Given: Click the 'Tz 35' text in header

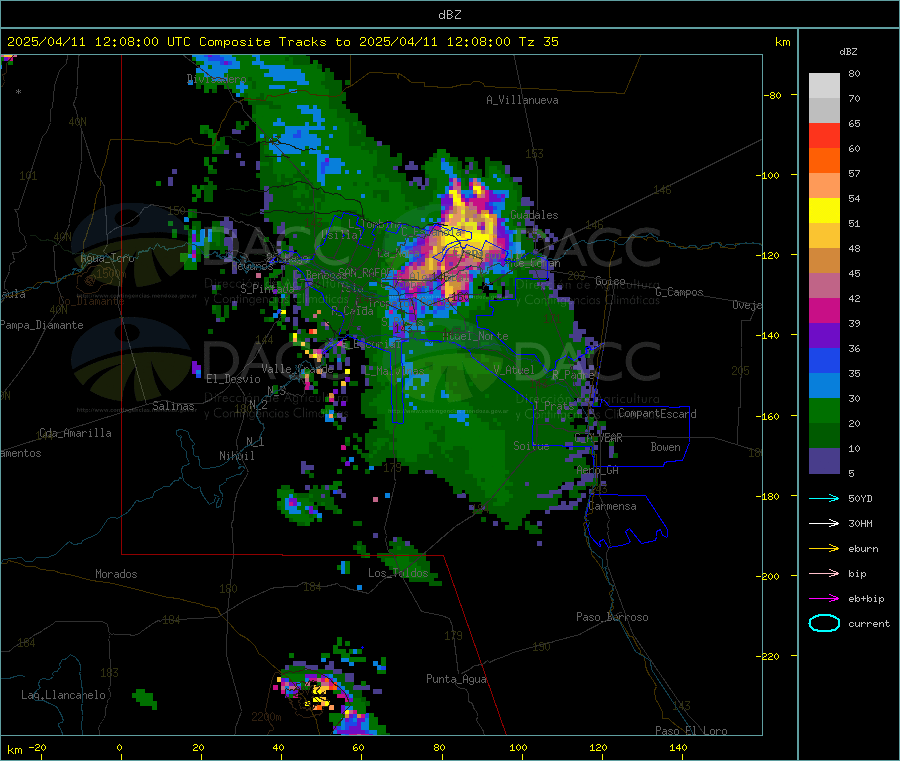Looking at the screenshot, I should tap(538, 42).
